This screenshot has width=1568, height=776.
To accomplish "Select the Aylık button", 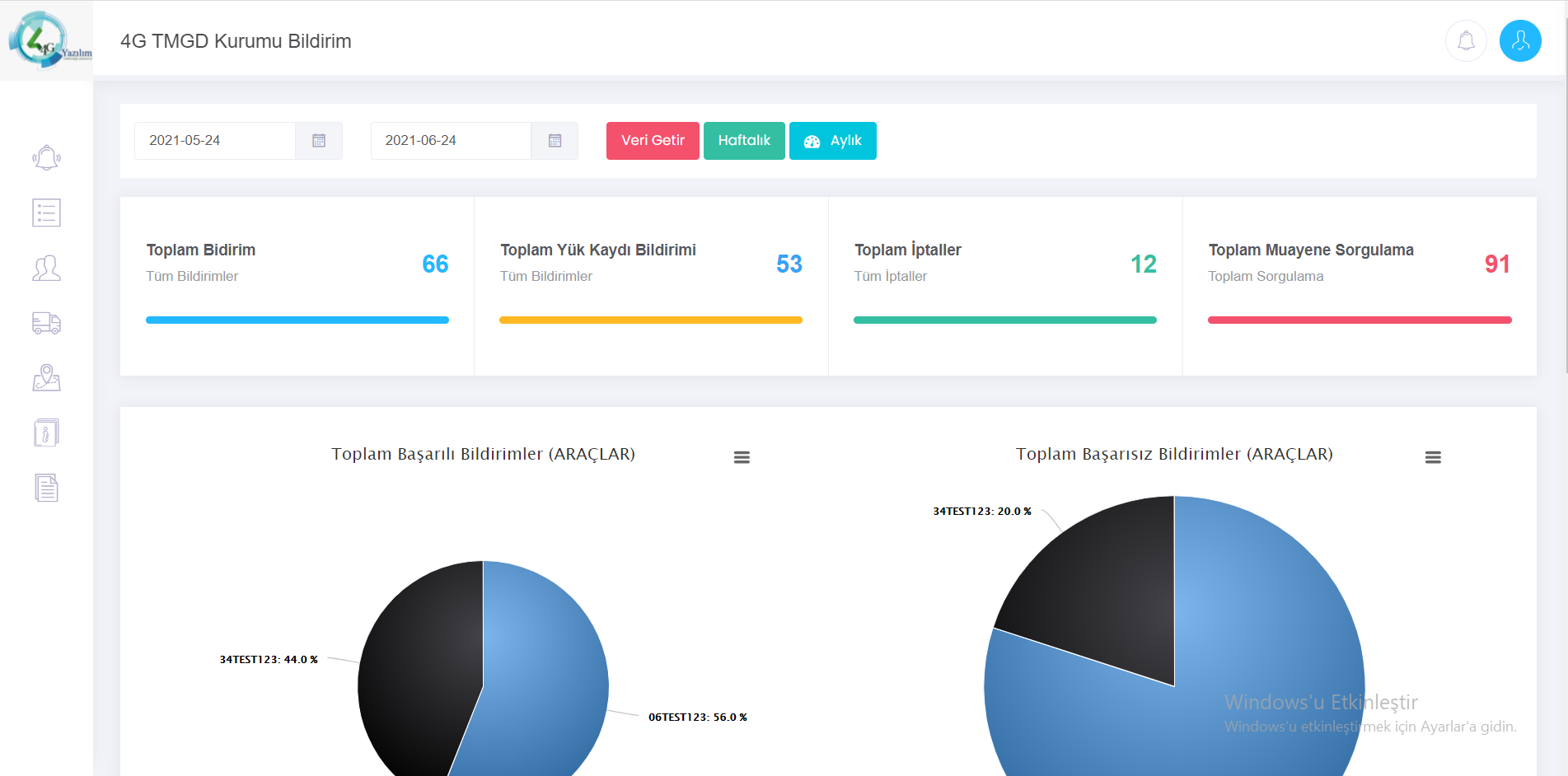I will [x=832, y=141].
